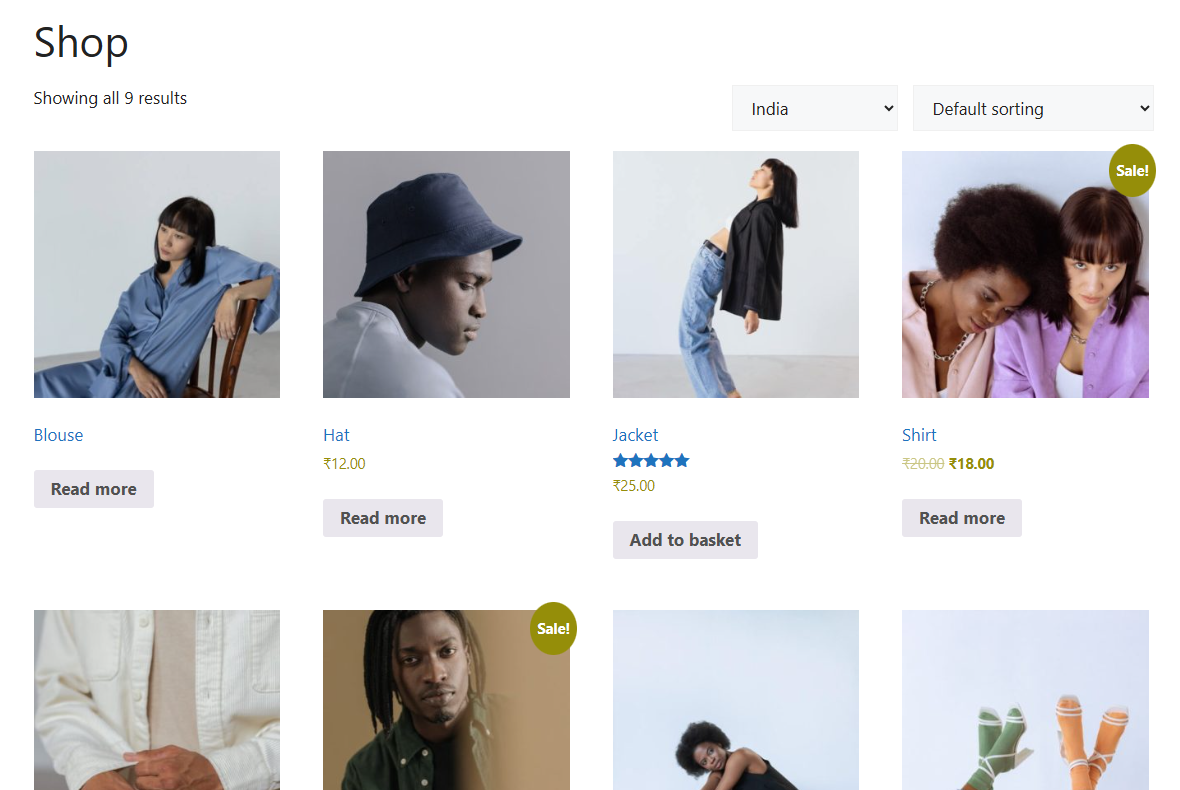1180x790 pixels.
Task: Click the Blouse product title link
Action: click(x=58, y=435)
